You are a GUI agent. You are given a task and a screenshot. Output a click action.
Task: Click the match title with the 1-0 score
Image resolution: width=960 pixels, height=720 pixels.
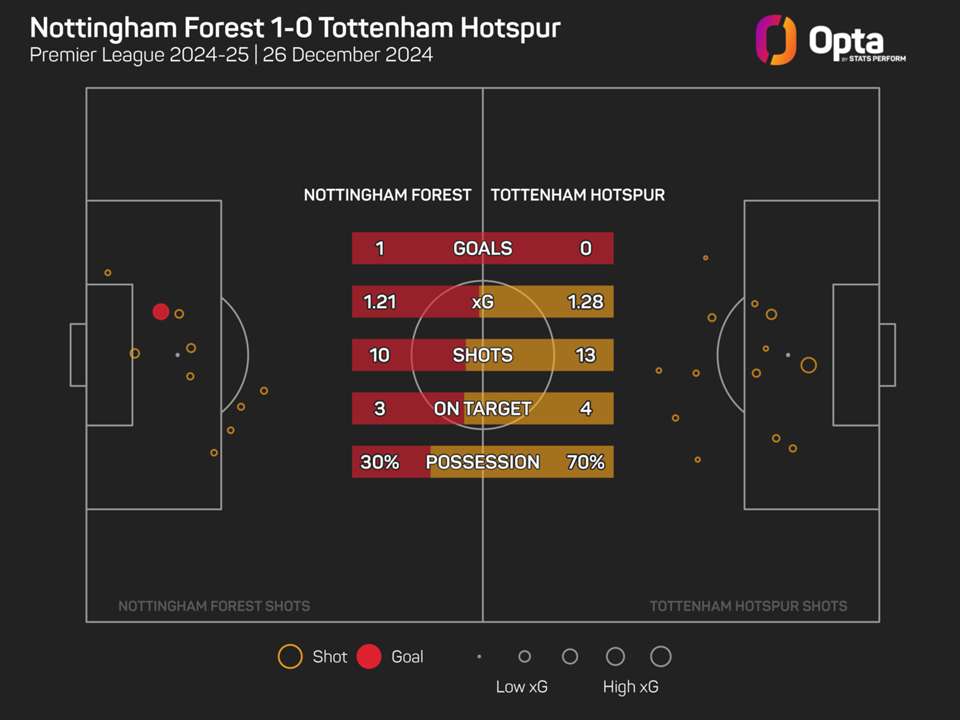tap(295, 27)
